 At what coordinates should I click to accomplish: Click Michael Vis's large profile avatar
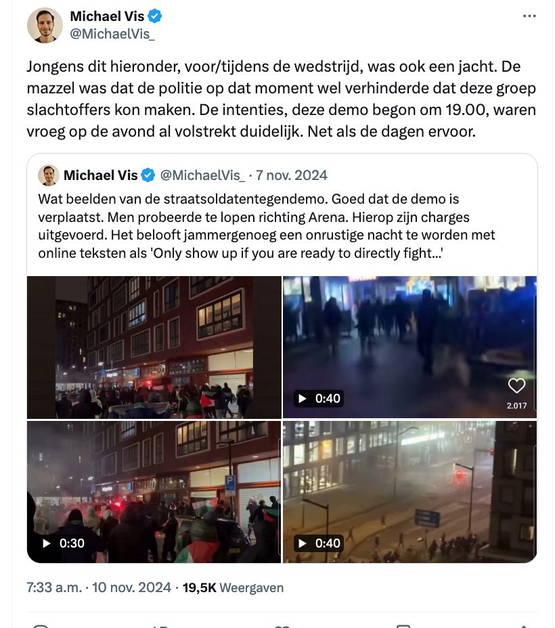click(45, 25)
